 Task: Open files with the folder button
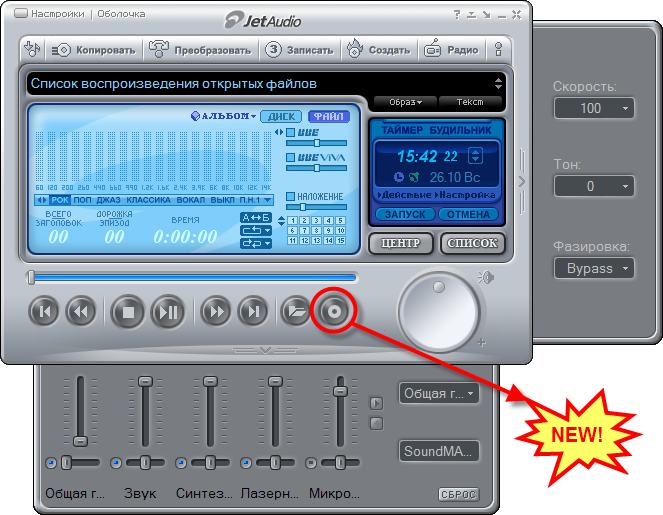[x=296, y=312]
